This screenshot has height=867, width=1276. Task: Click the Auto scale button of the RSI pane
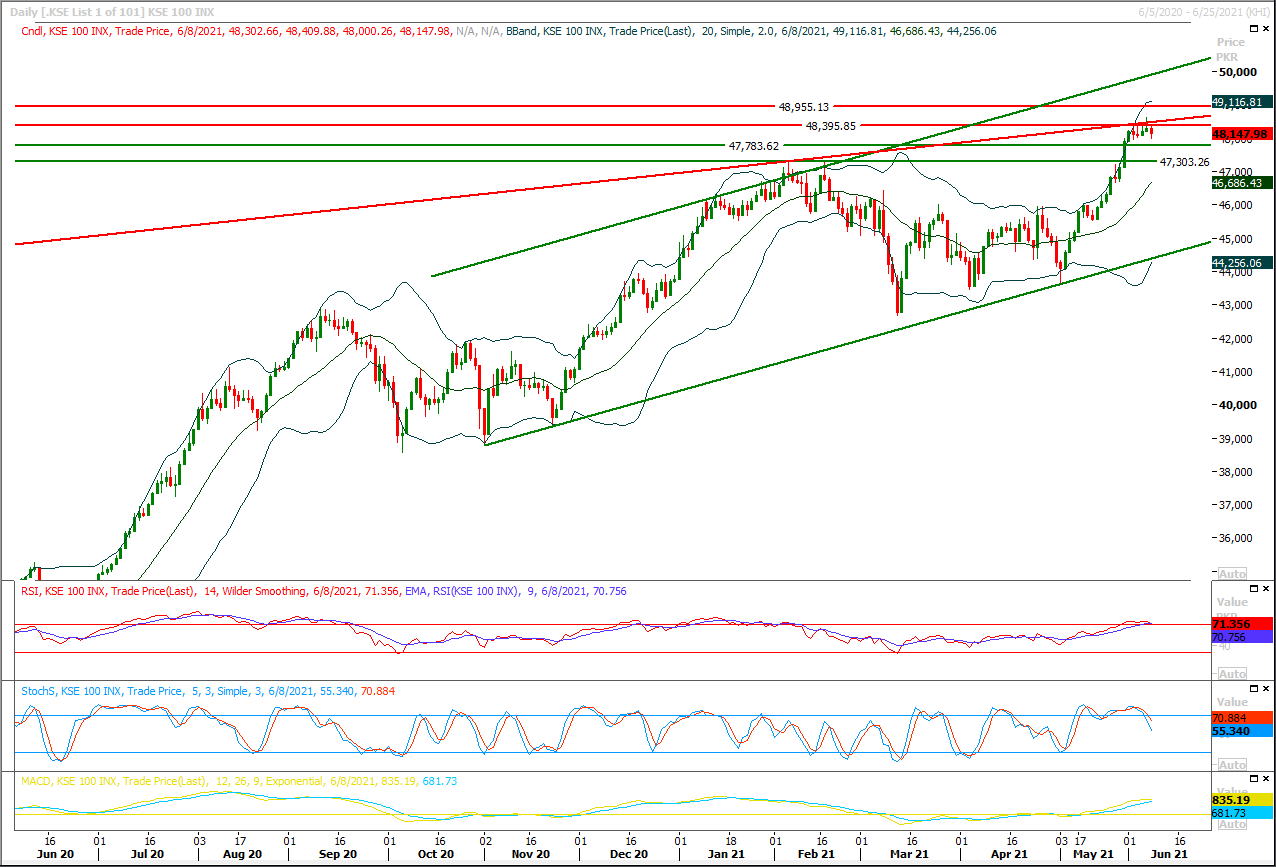1234,674
